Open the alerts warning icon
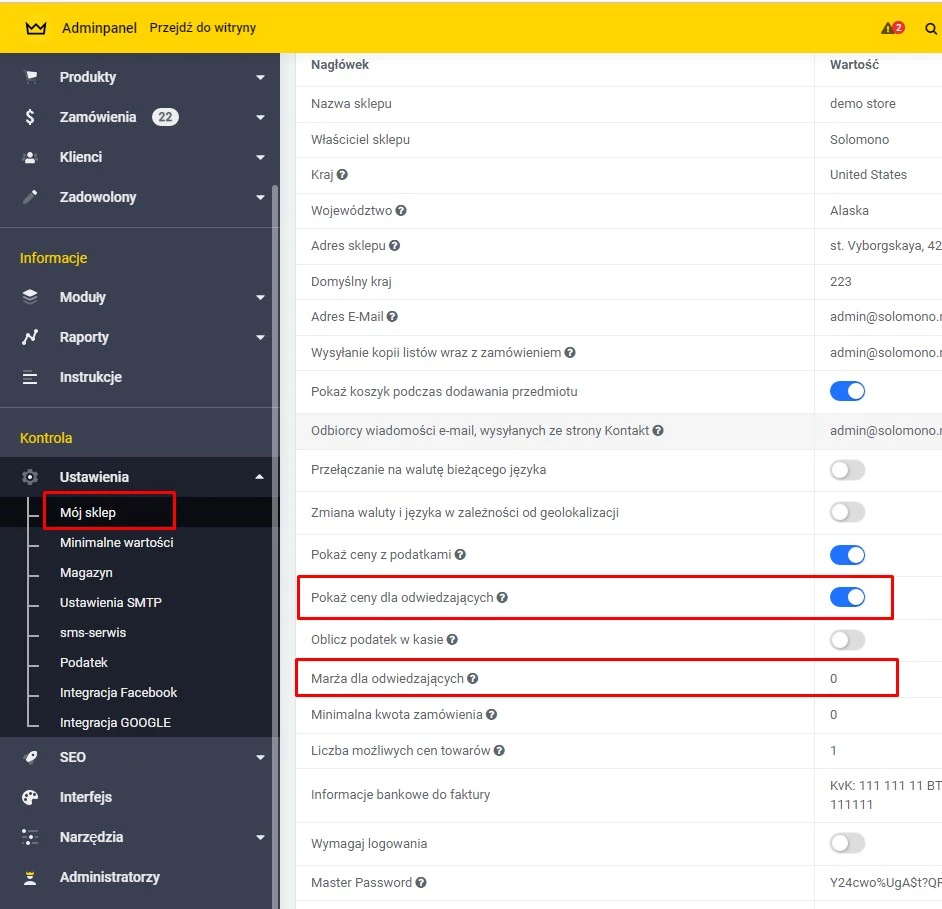 tap(888, 28)
